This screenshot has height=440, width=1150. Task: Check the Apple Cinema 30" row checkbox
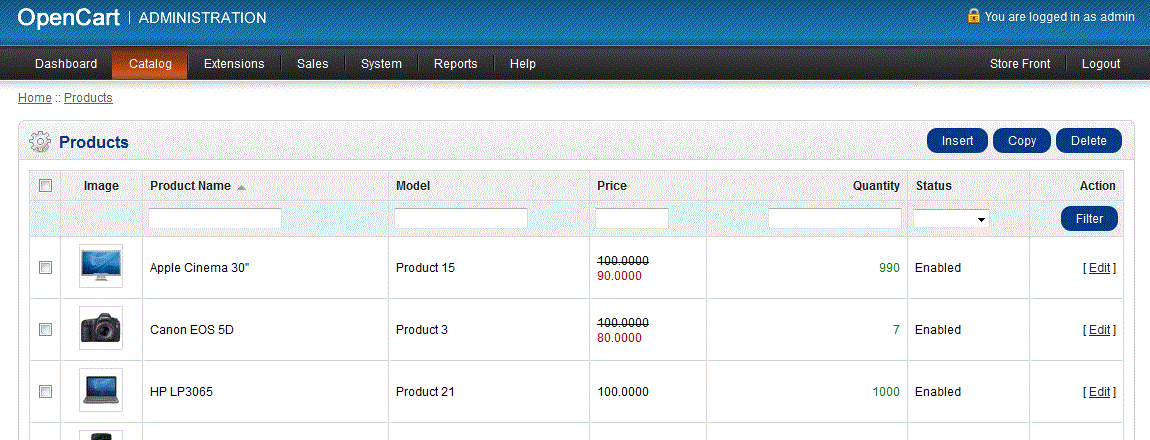(45, 267)
